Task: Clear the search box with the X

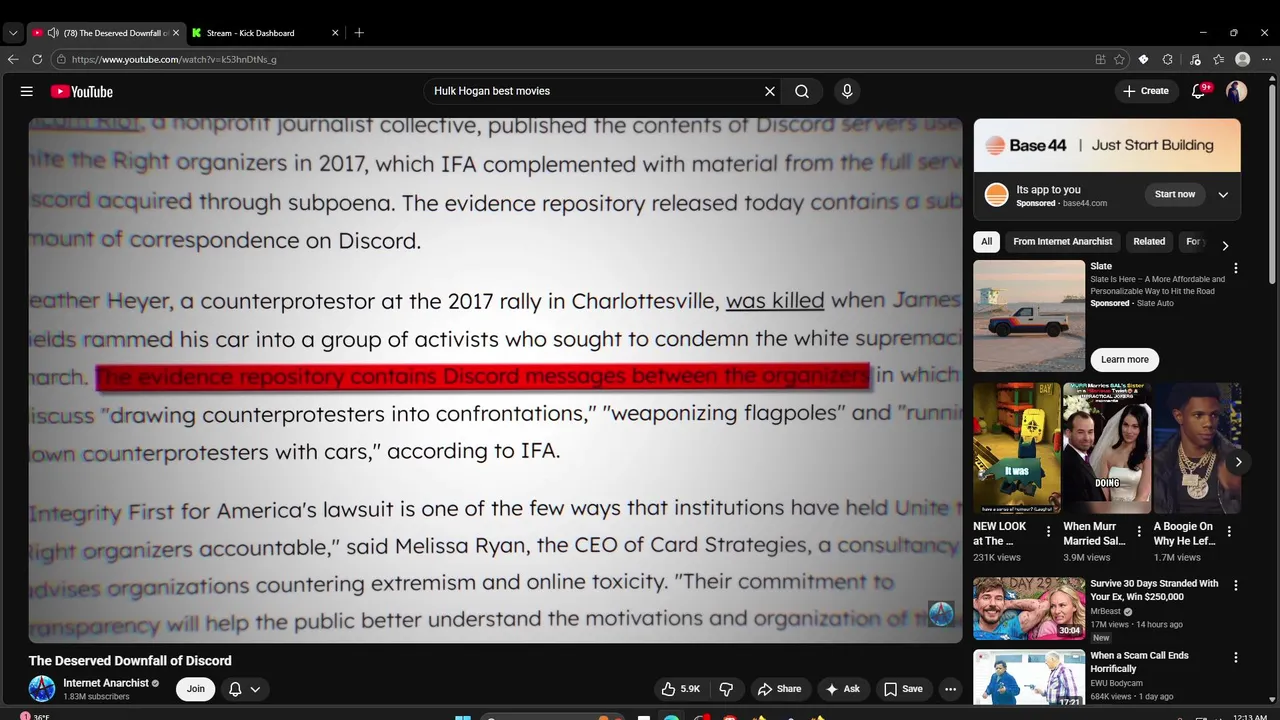Action: tap(770, 91)
